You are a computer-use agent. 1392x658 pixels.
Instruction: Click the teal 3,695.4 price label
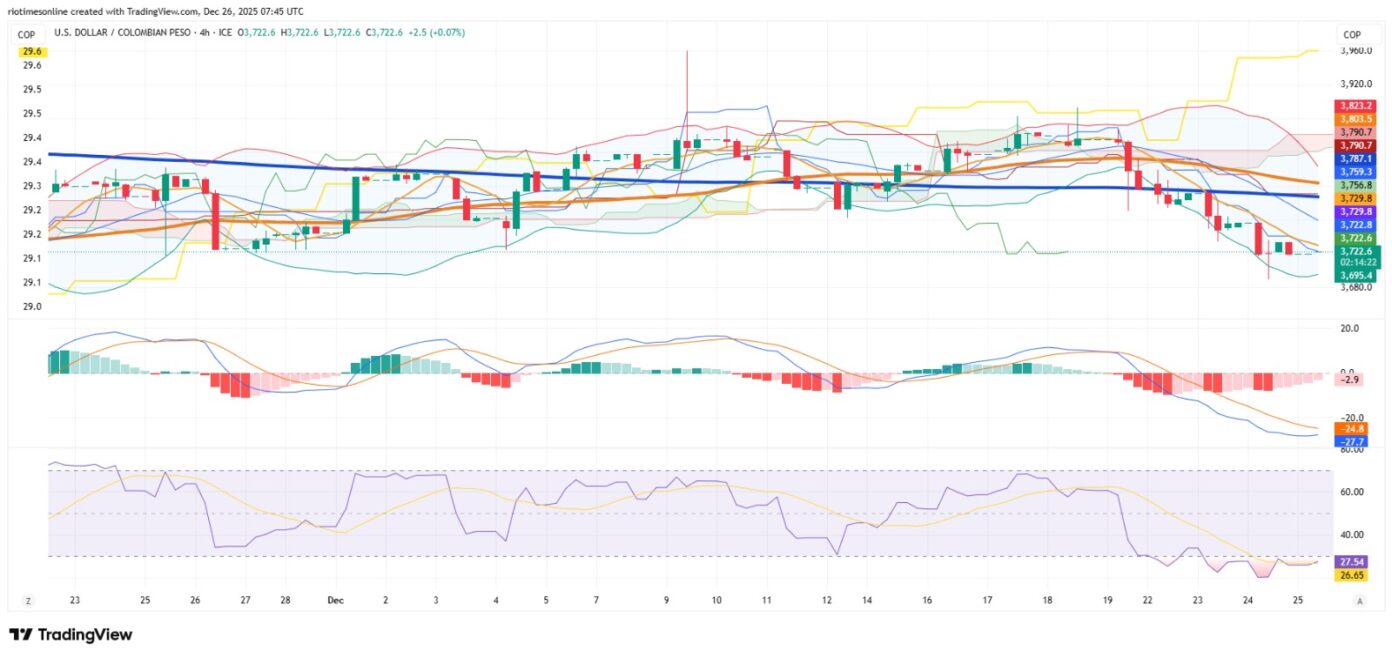pyautogui.click(x=1354, y=275)
